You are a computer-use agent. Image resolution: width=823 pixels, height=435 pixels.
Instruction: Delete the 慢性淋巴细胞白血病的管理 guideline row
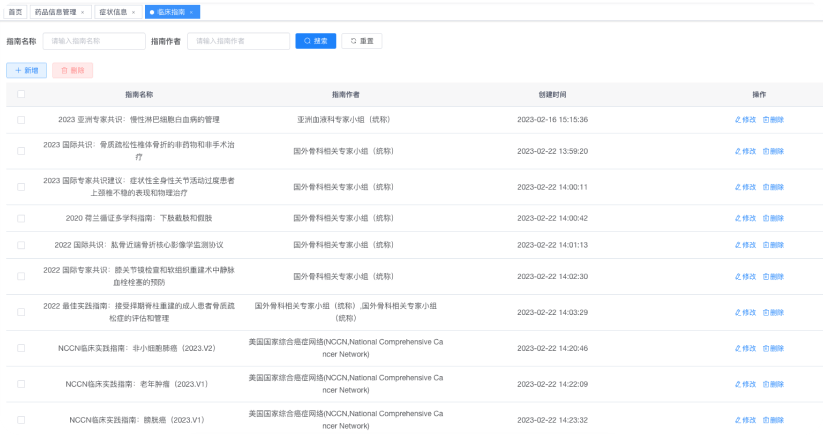[x=773, y=120]
